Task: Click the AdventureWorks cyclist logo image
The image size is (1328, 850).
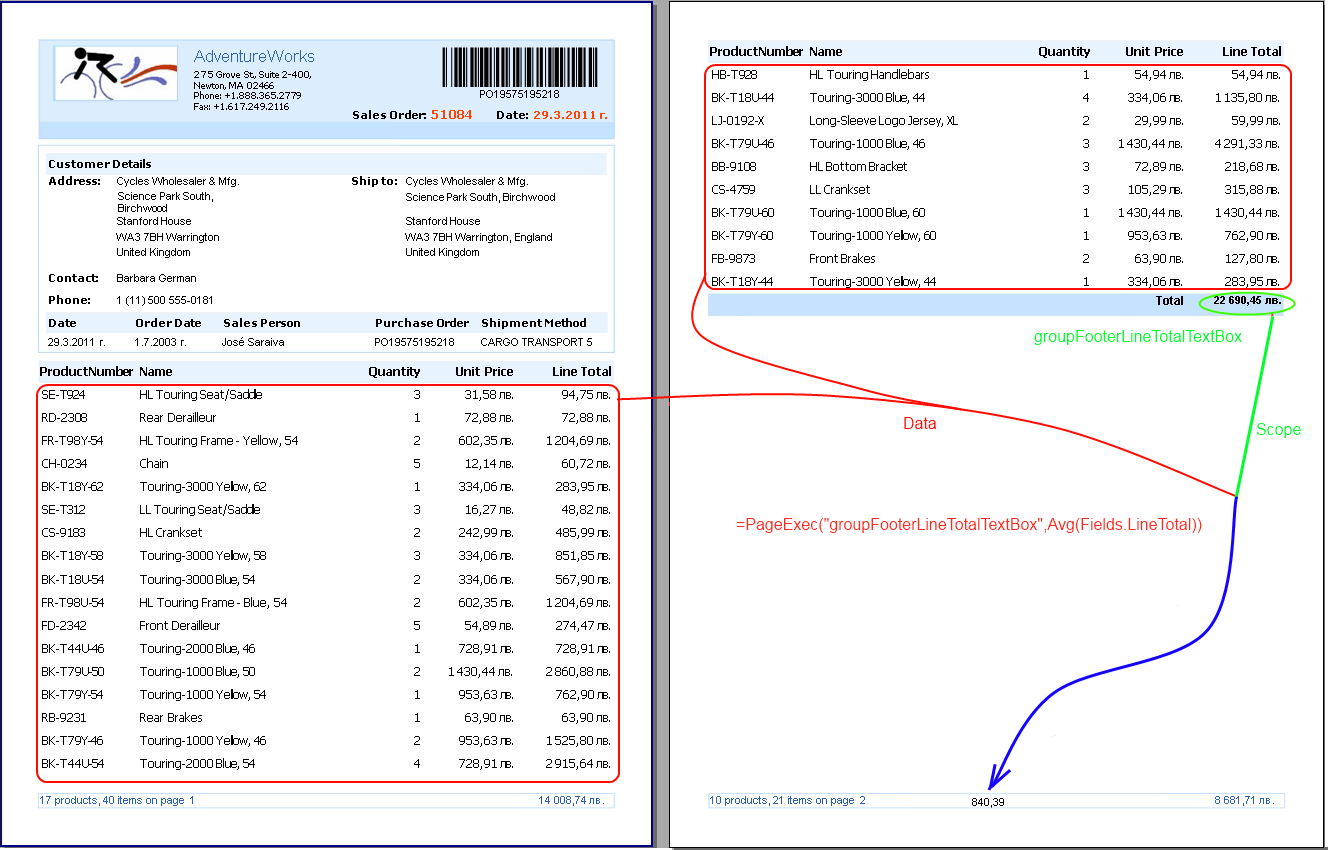Action: (117, 73)
